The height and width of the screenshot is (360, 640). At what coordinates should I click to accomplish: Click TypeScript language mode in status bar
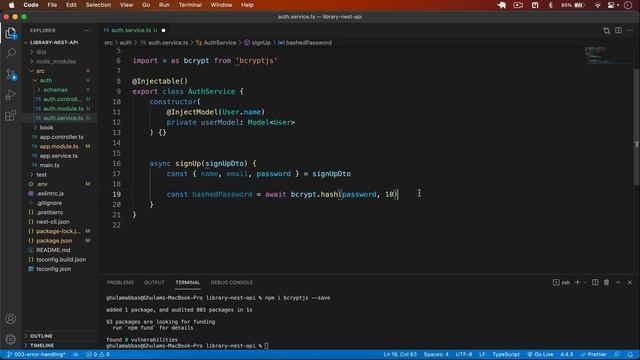[506, 354]
